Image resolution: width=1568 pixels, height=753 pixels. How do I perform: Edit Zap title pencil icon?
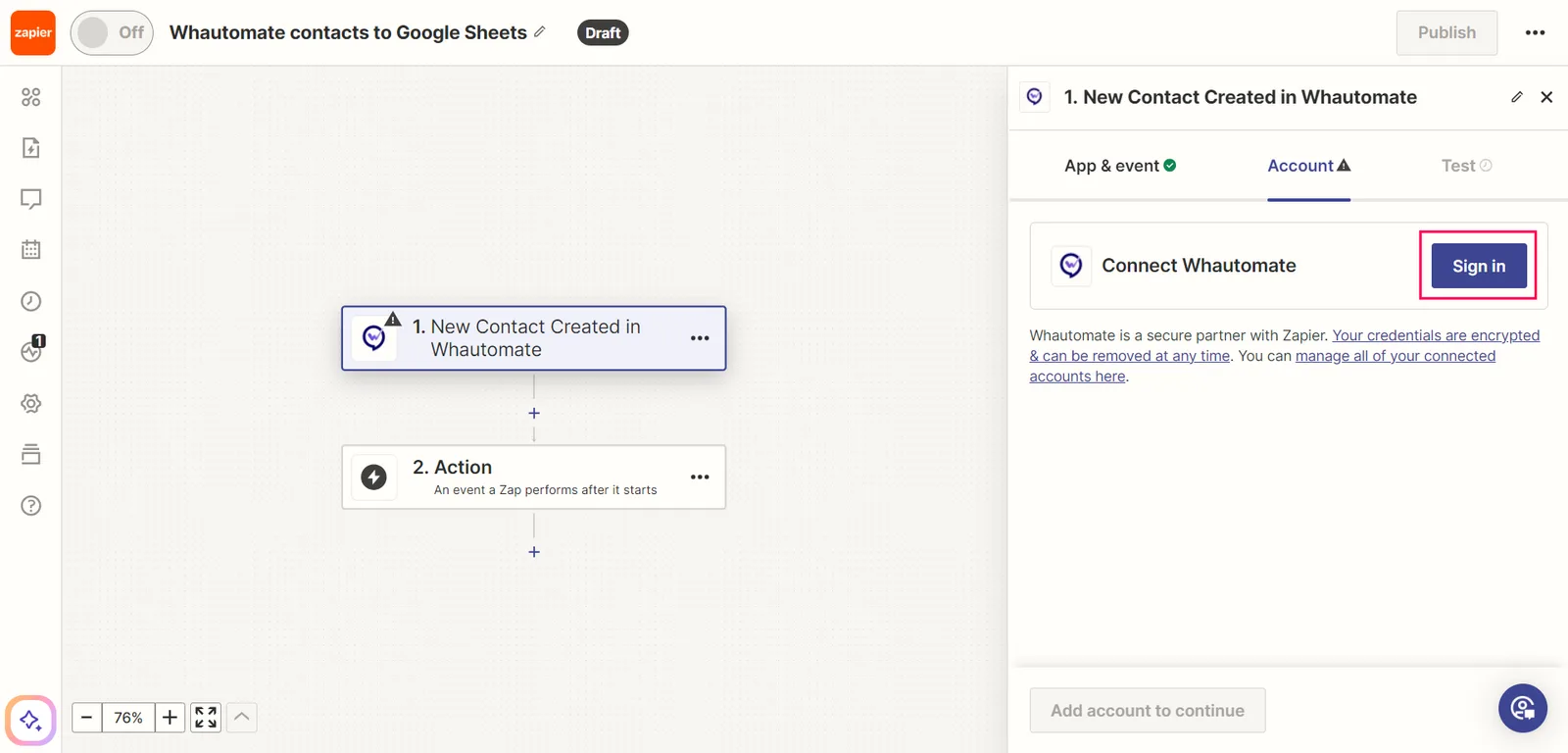[x=539, y=31]
